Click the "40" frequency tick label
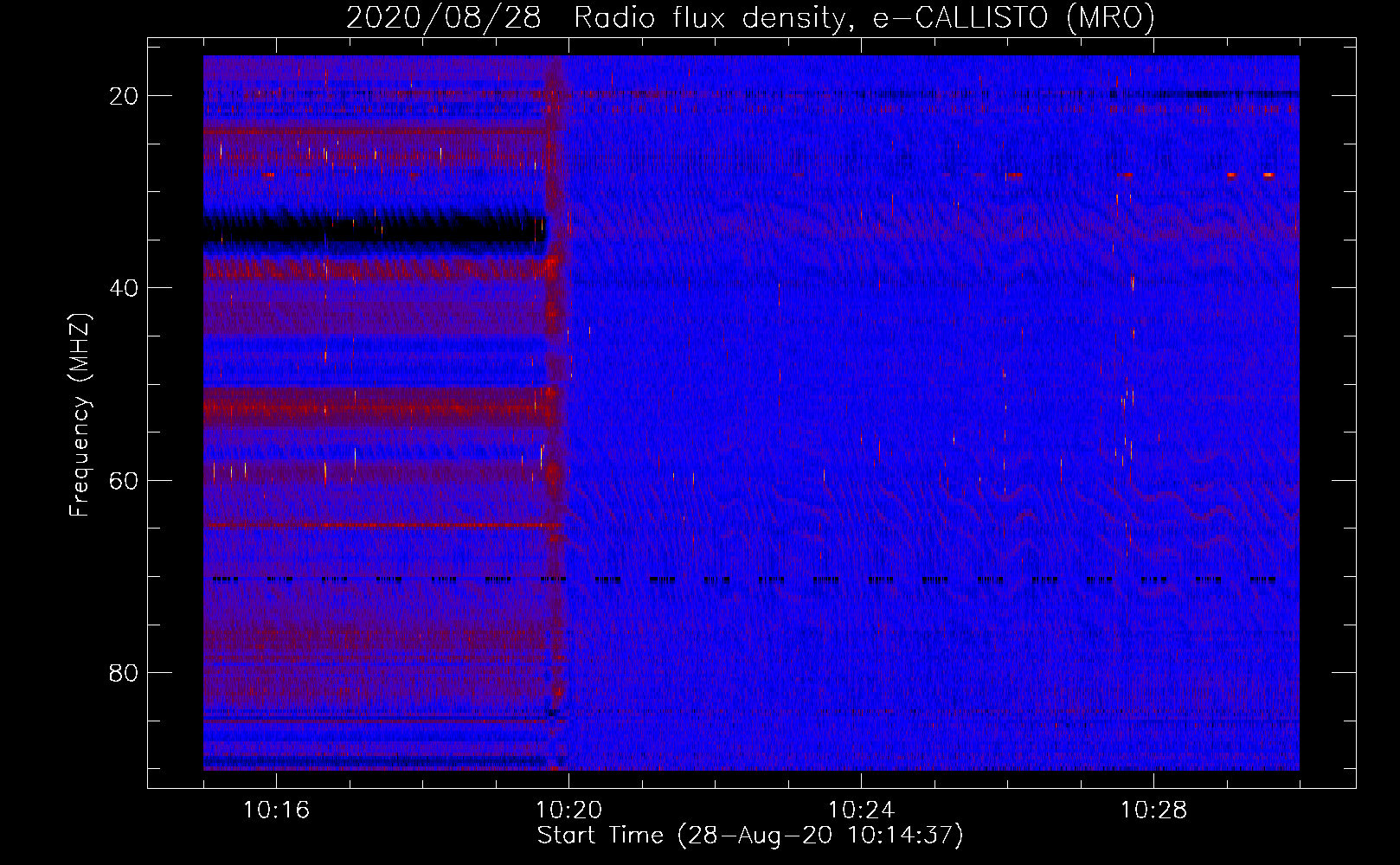This screenshot has width=1400, height=865. [x=124, y=288]
